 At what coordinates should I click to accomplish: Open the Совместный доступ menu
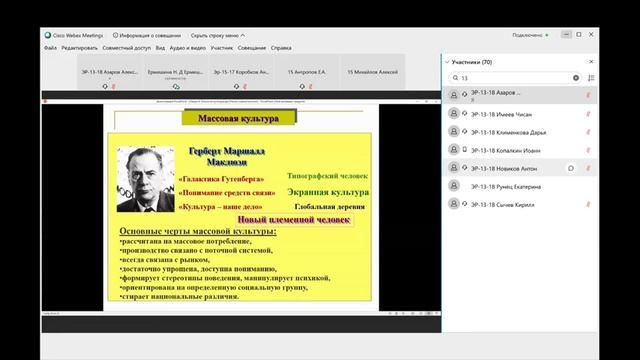pos(127,48)
